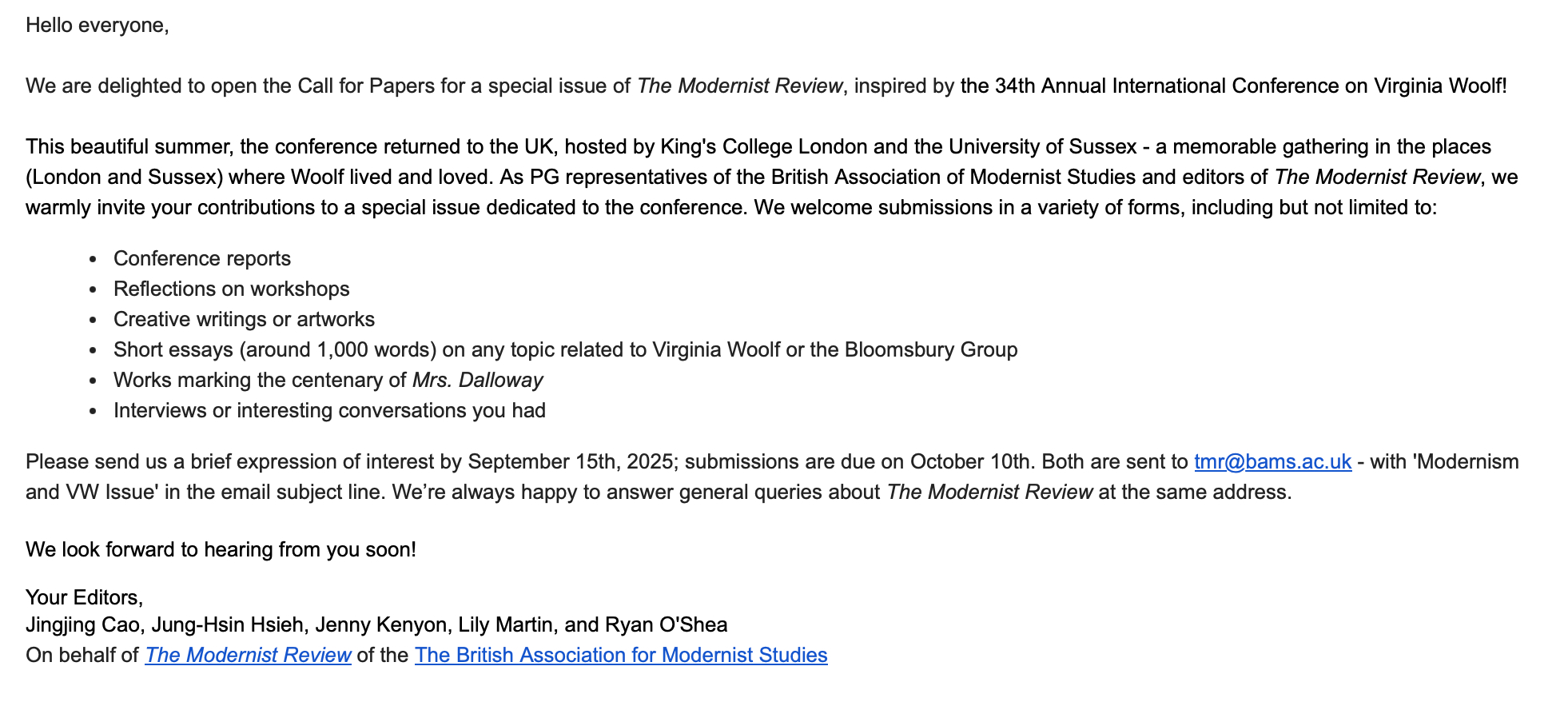Click the 'Reflections on workshops' bullet item
Screen dimensions: 1568x710
[x=231, y=289]
